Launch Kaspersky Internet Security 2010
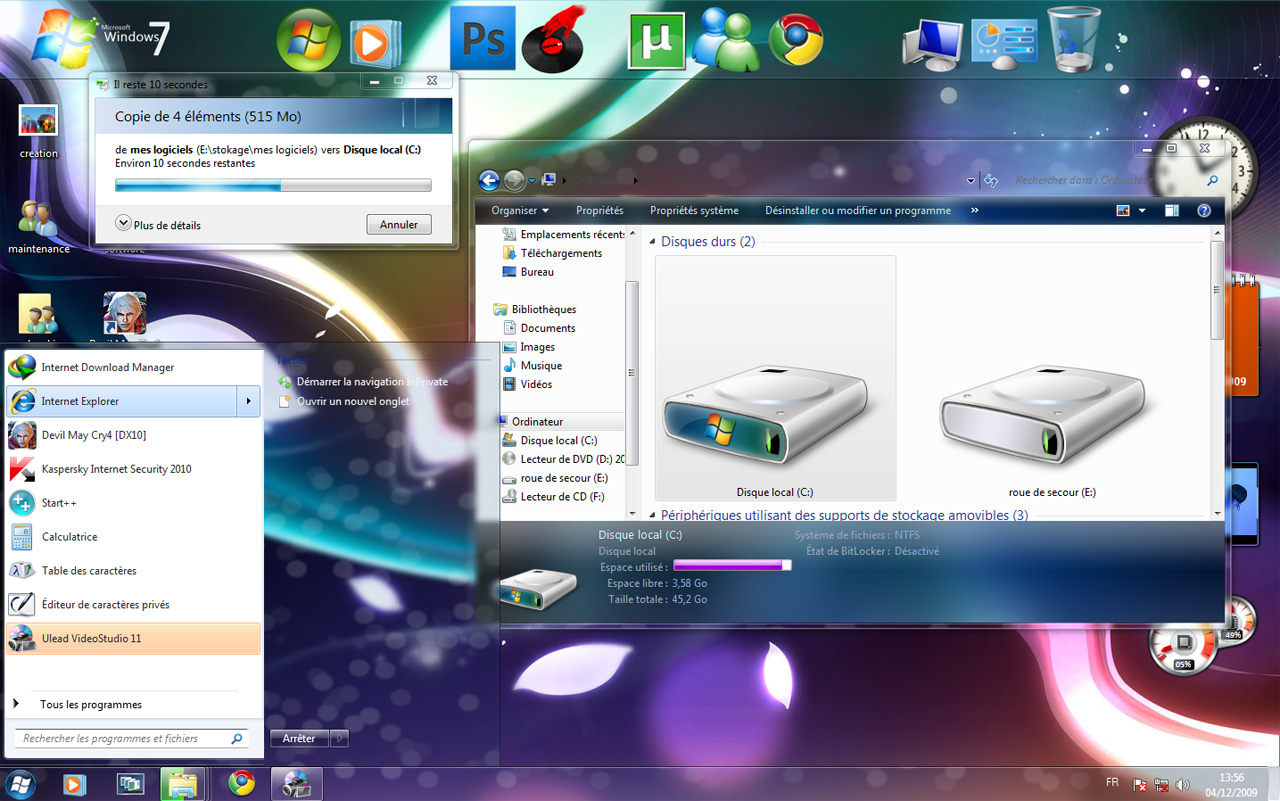Viewport: 1280px width, 801px height. 133,469
